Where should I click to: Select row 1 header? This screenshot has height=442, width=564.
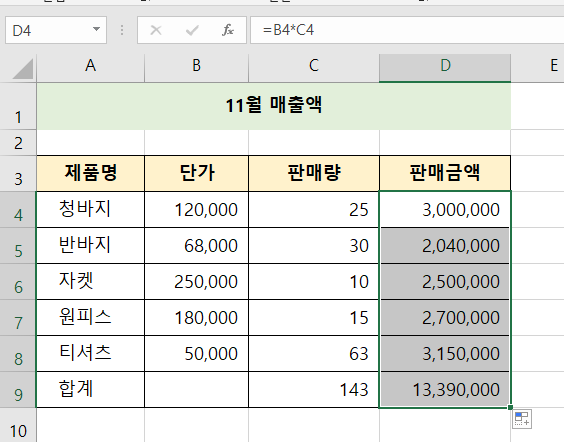tap(18, 106)
